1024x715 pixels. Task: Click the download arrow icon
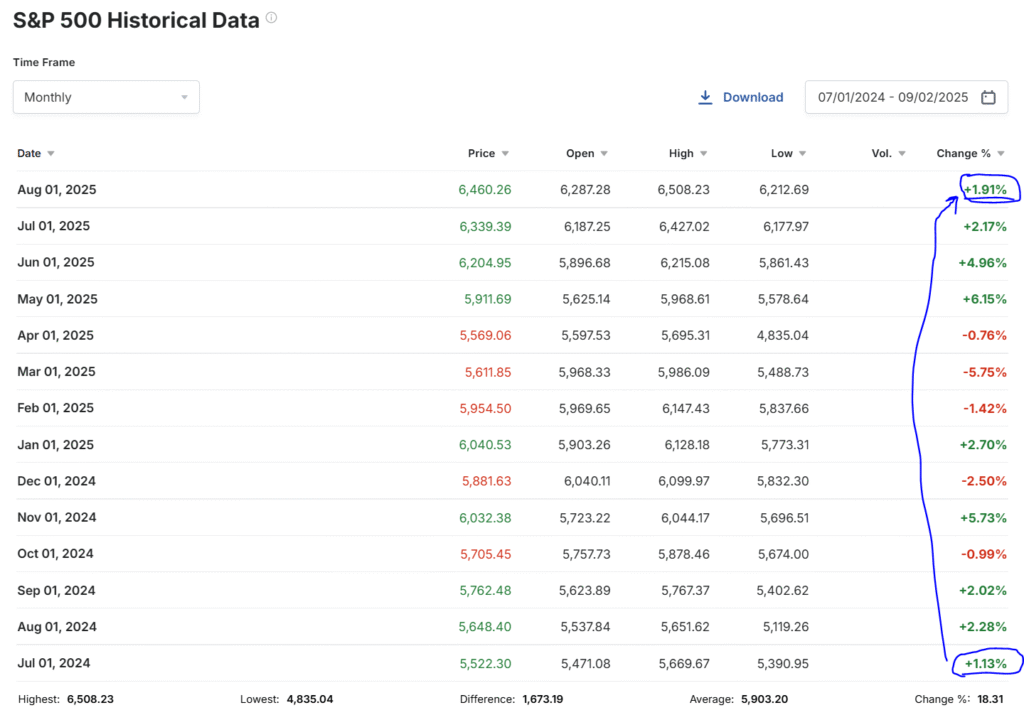[x=705, y=97]
